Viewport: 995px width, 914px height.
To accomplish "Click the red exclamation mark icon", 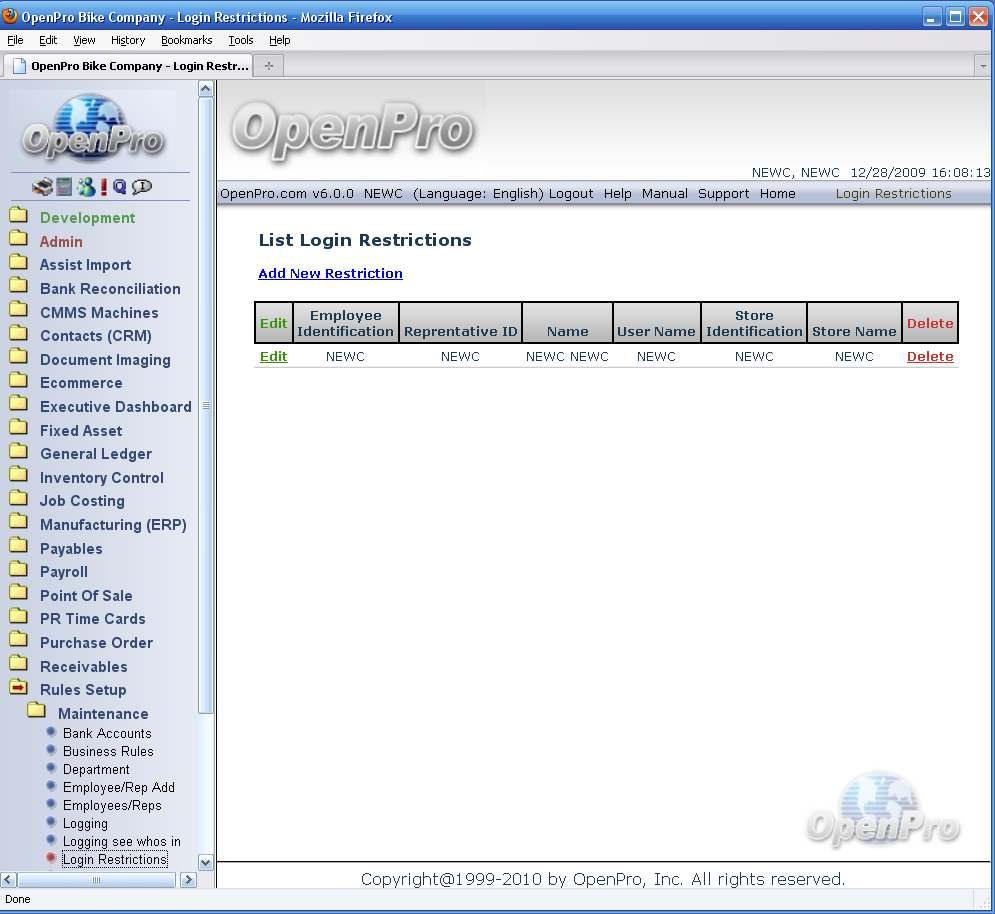I will pos(103,186).
